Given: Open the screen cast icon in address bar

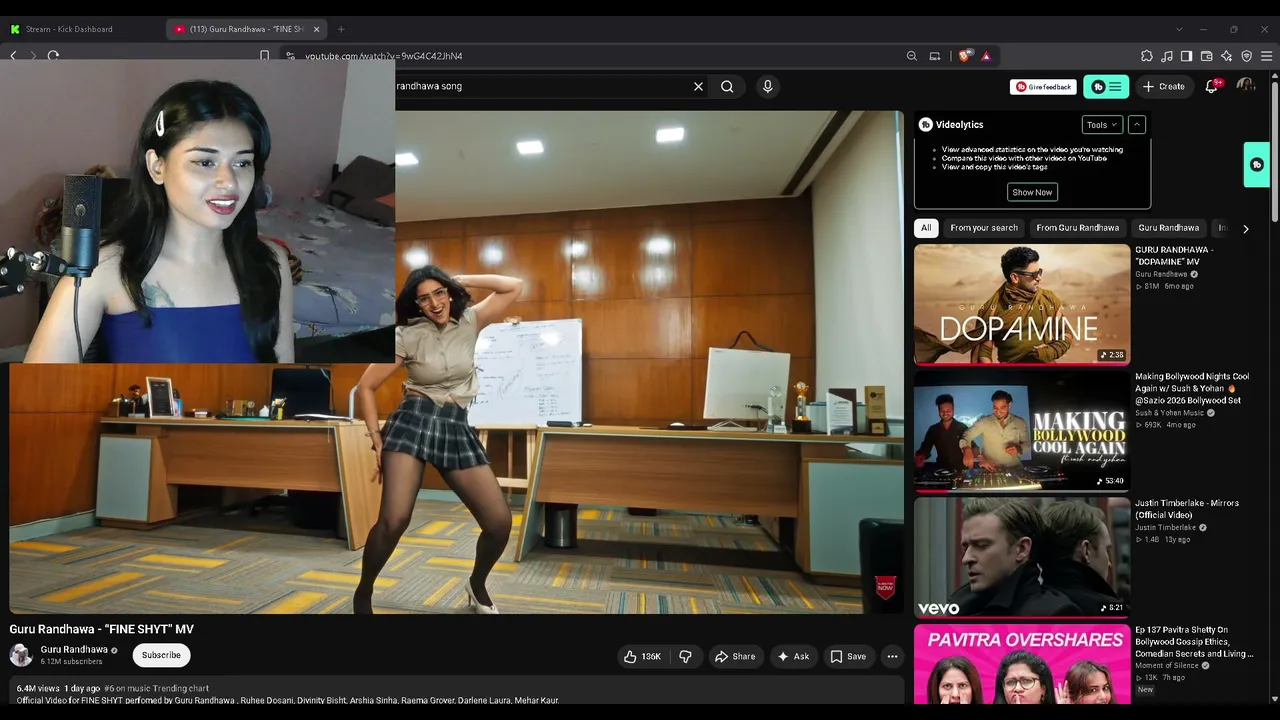Looking at the screenshot, I should pyautogui.click(x=935, y=56).
